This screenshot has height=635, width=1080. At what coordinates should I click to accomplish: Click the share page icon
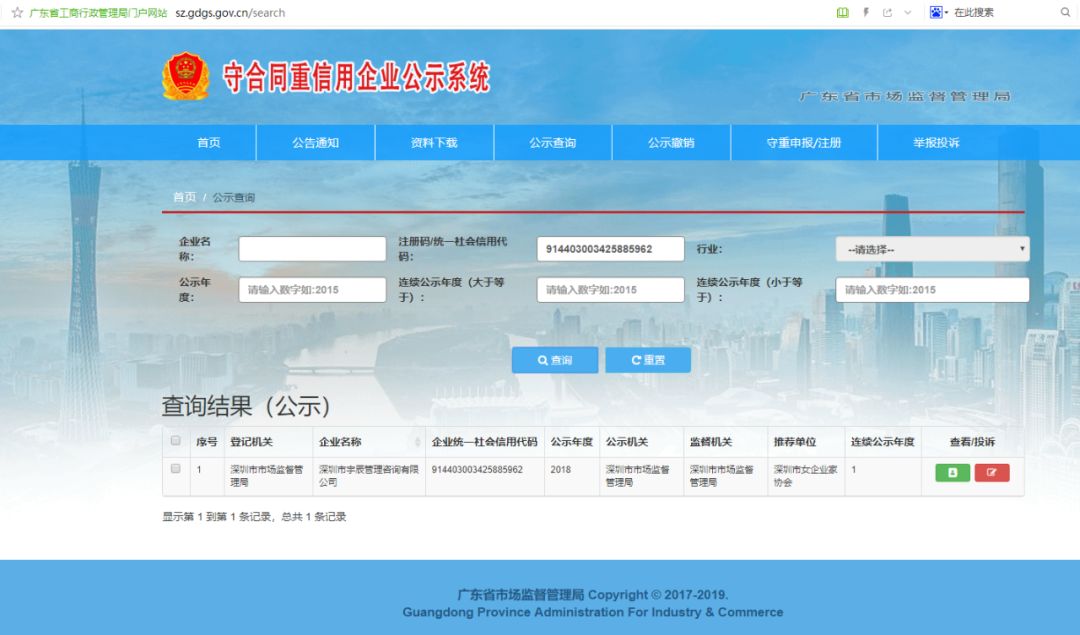[888, 12]
